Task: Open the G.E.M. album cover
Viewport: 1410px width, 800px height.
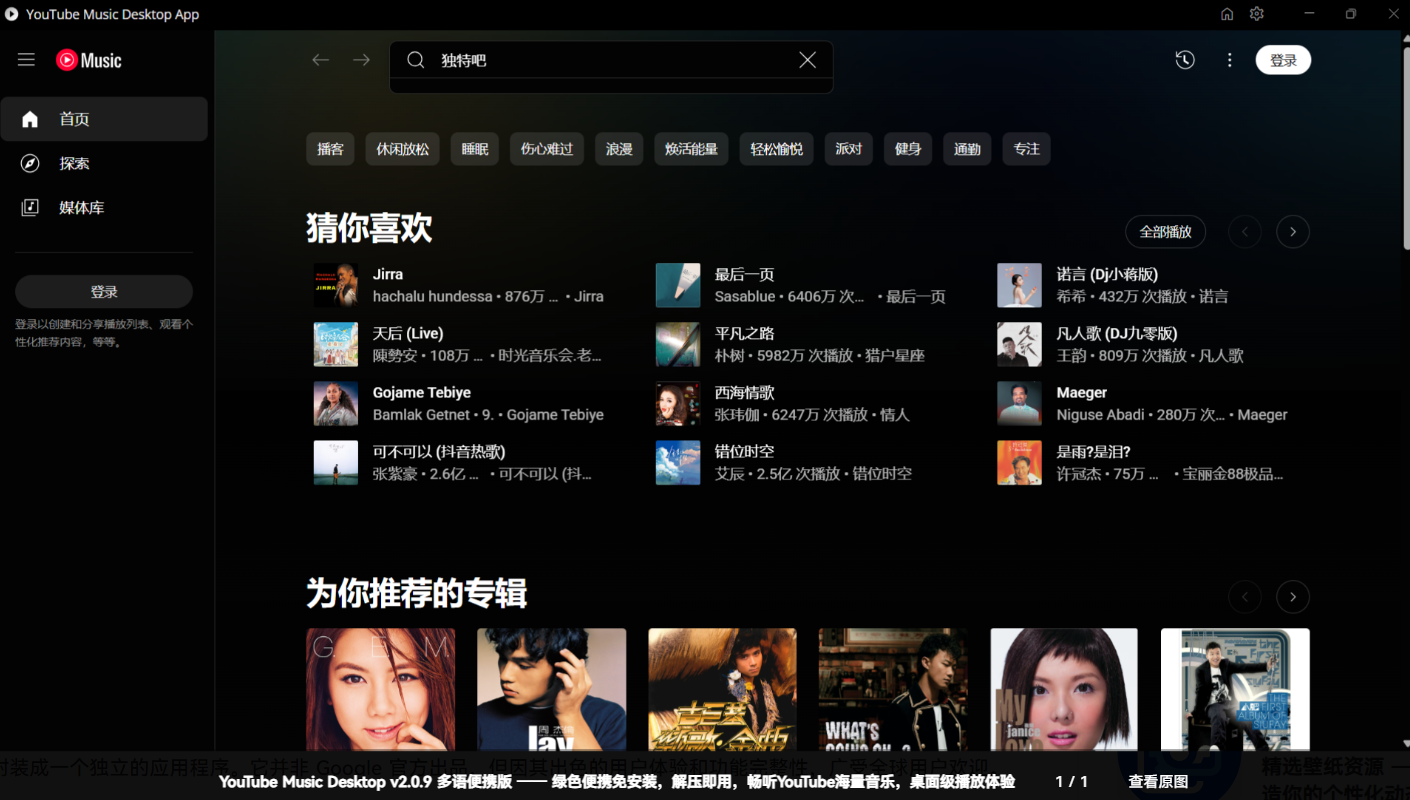Action: 380,690
